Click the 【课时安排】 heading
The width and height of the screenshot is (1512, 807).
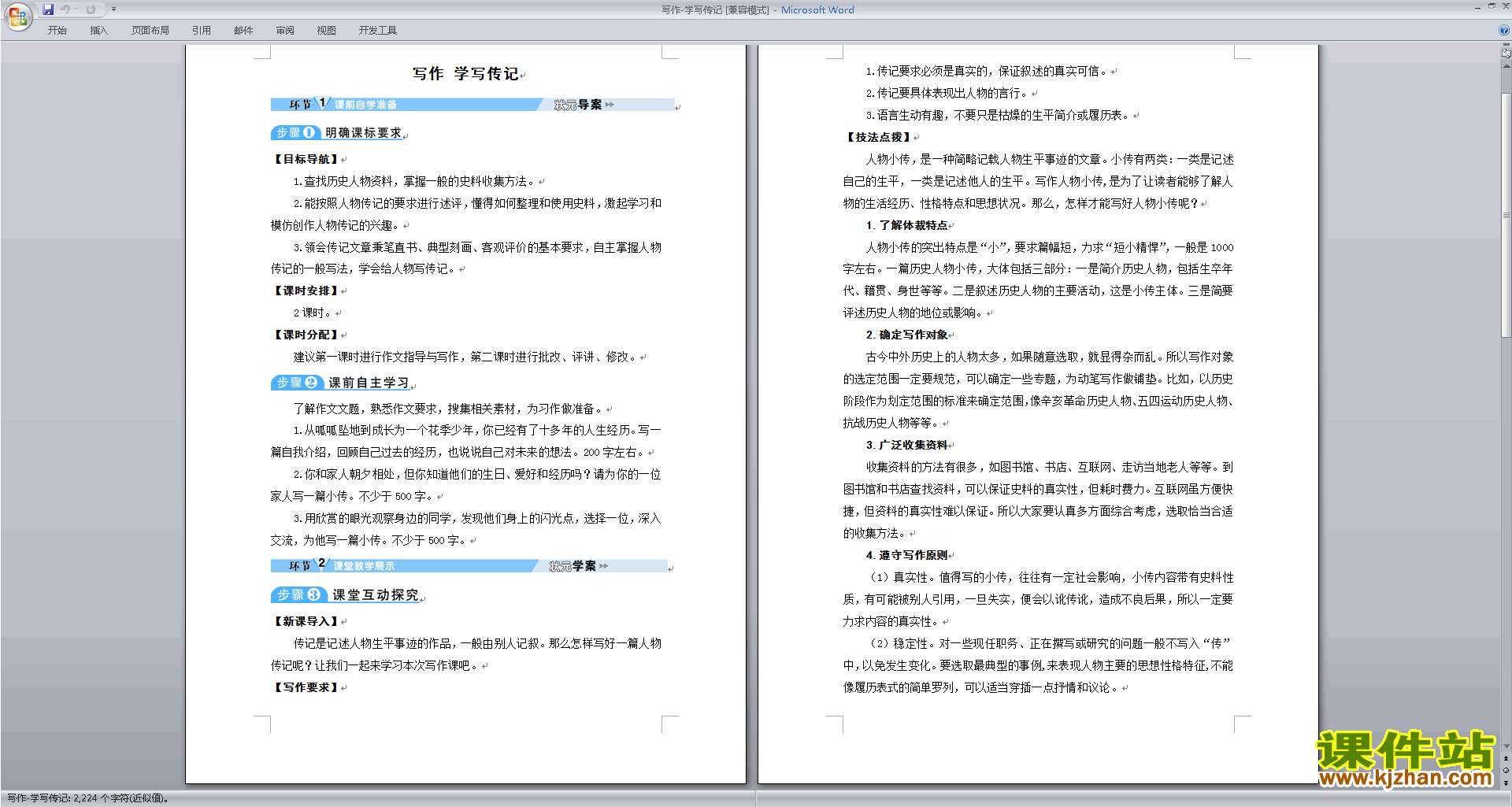pyautogui.click(x=306, y=291)
